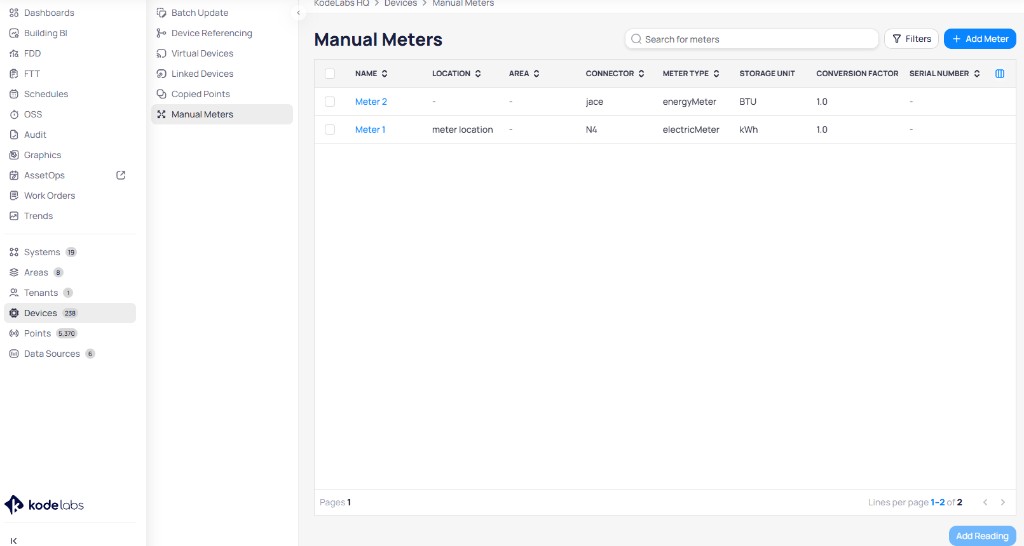Click the Devices breadcrumb link

400,3
